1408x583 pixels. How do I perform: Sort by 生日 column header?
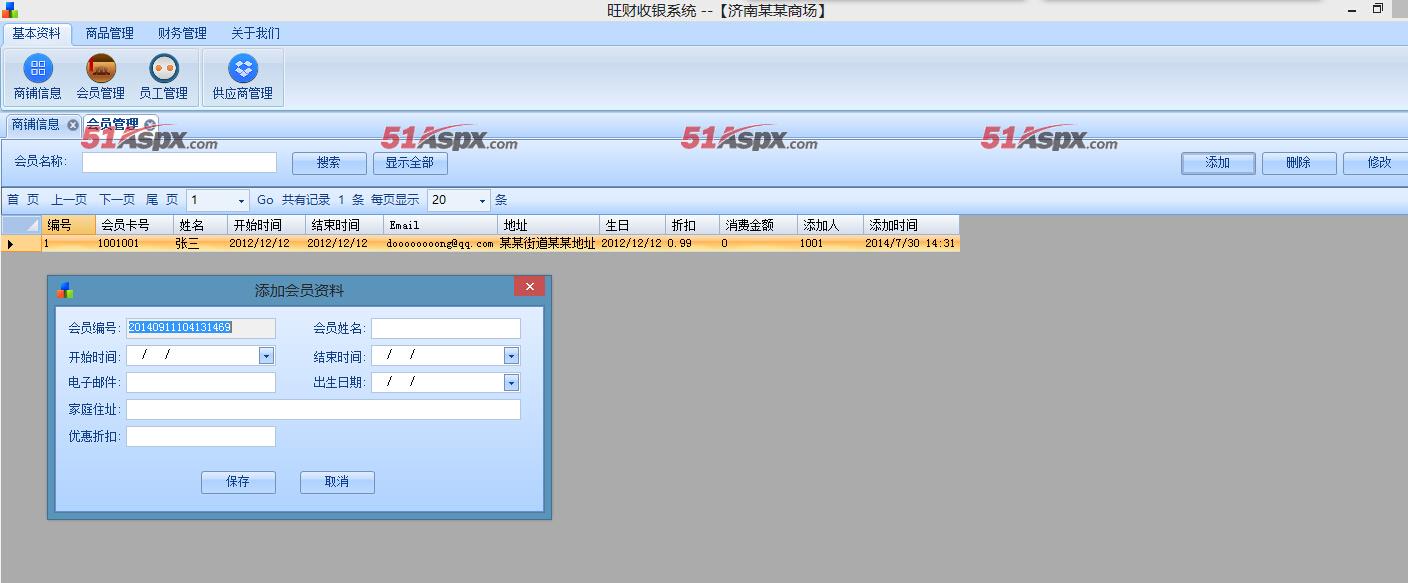coord(632,225)
